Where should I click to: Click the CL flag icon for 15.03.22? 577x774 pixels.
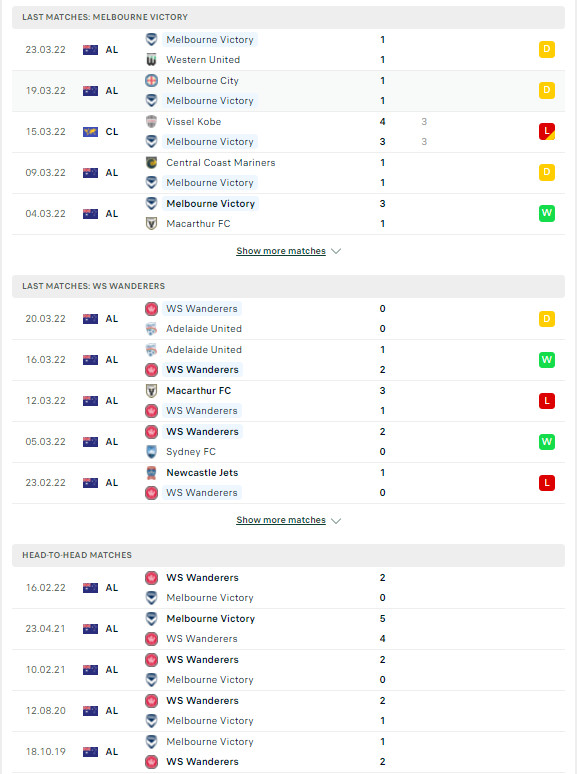pyautogui.click(x=90, y=132)
